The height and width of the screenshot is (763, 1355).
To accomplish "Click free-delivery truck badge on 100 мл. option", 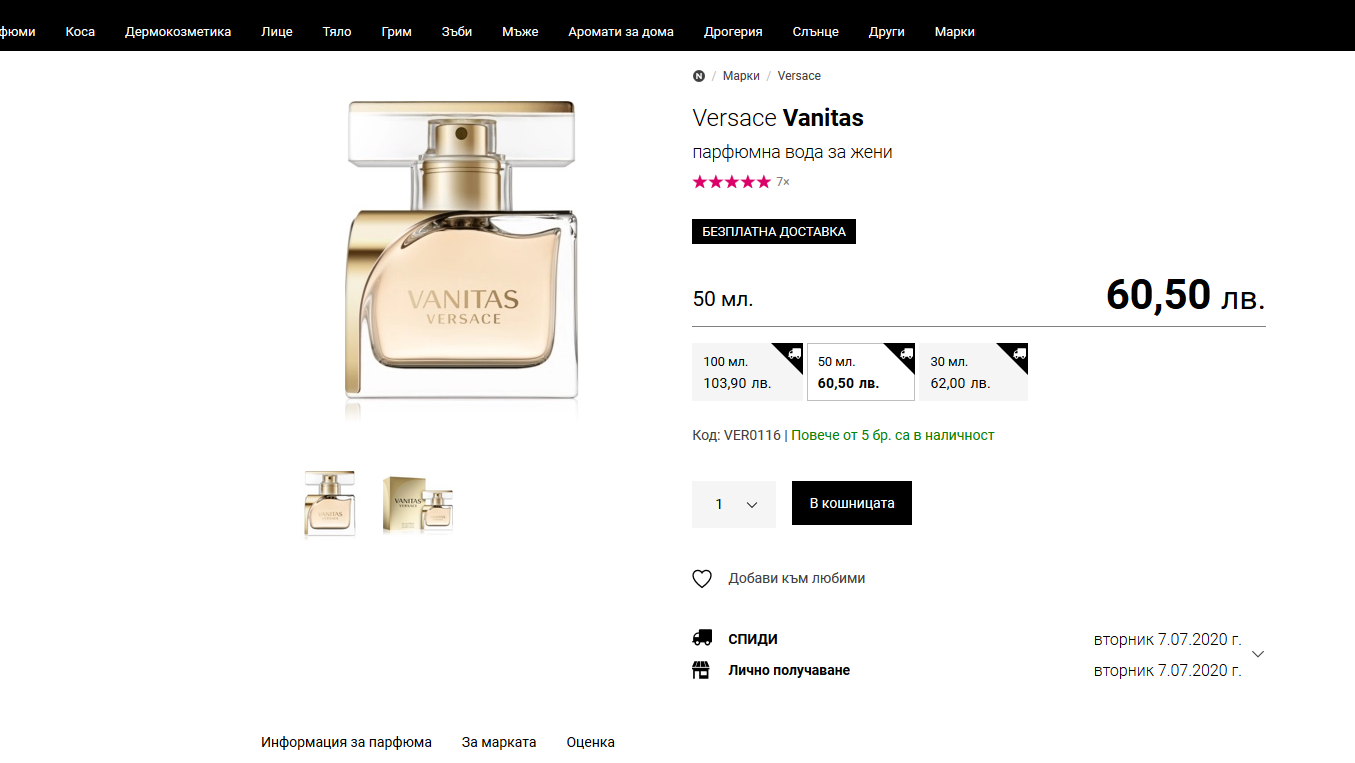I will tap(794, 353).
